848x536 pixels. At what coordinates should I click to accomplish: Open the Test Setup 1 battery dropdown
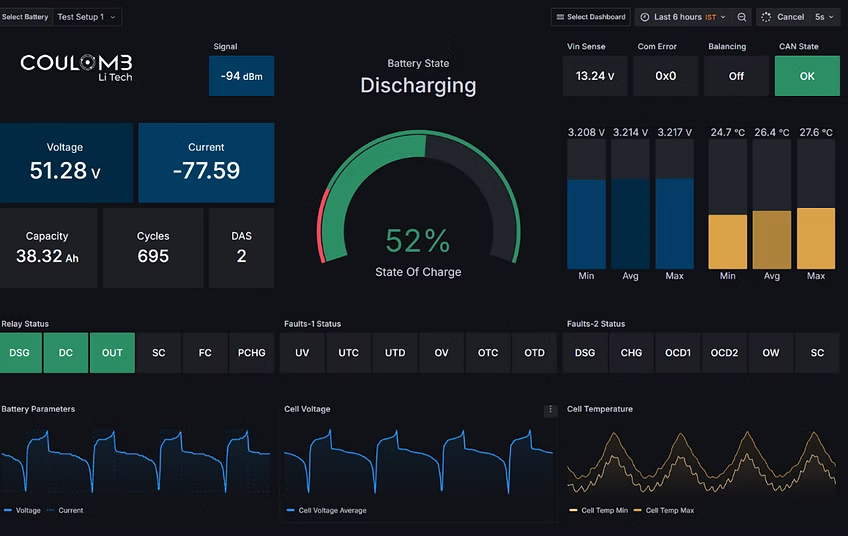[87, 17]
